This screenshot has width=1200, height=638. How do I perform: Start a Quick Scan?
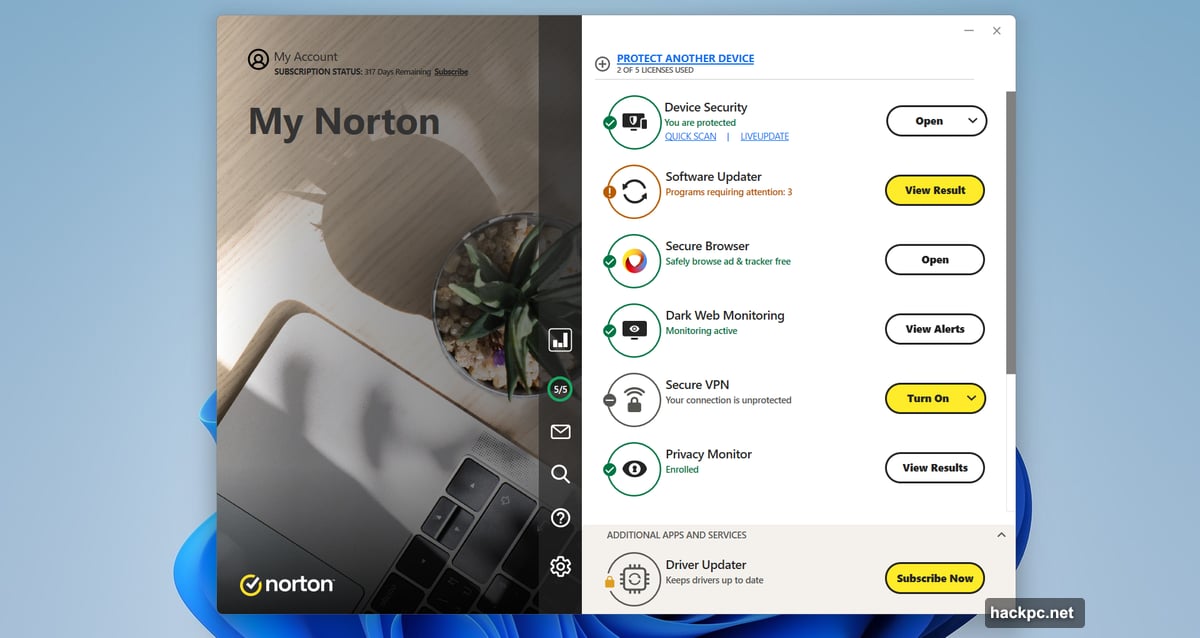click(691, 136)
